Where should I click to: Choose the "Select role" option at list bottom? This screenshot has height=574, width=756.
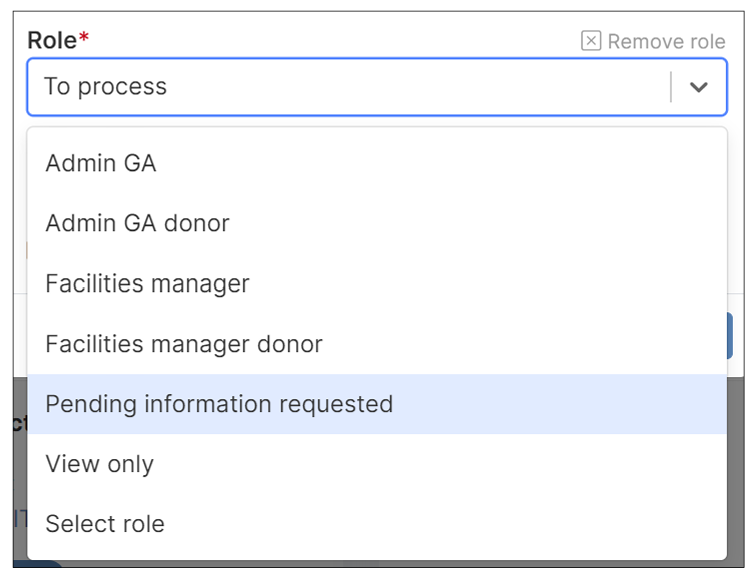tap(105, 524)
